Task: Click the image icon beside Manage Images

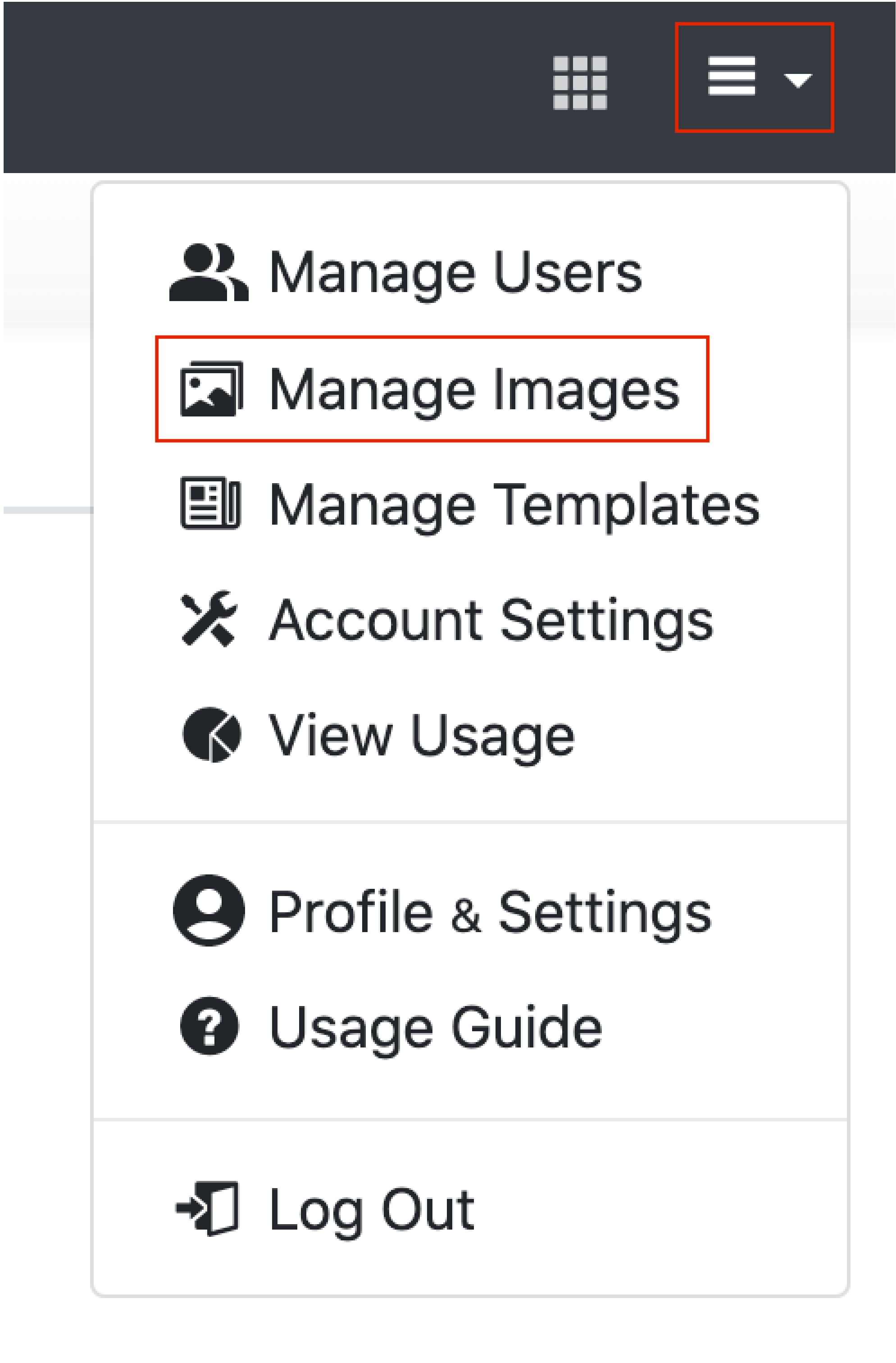Action: tap(212, 389)
